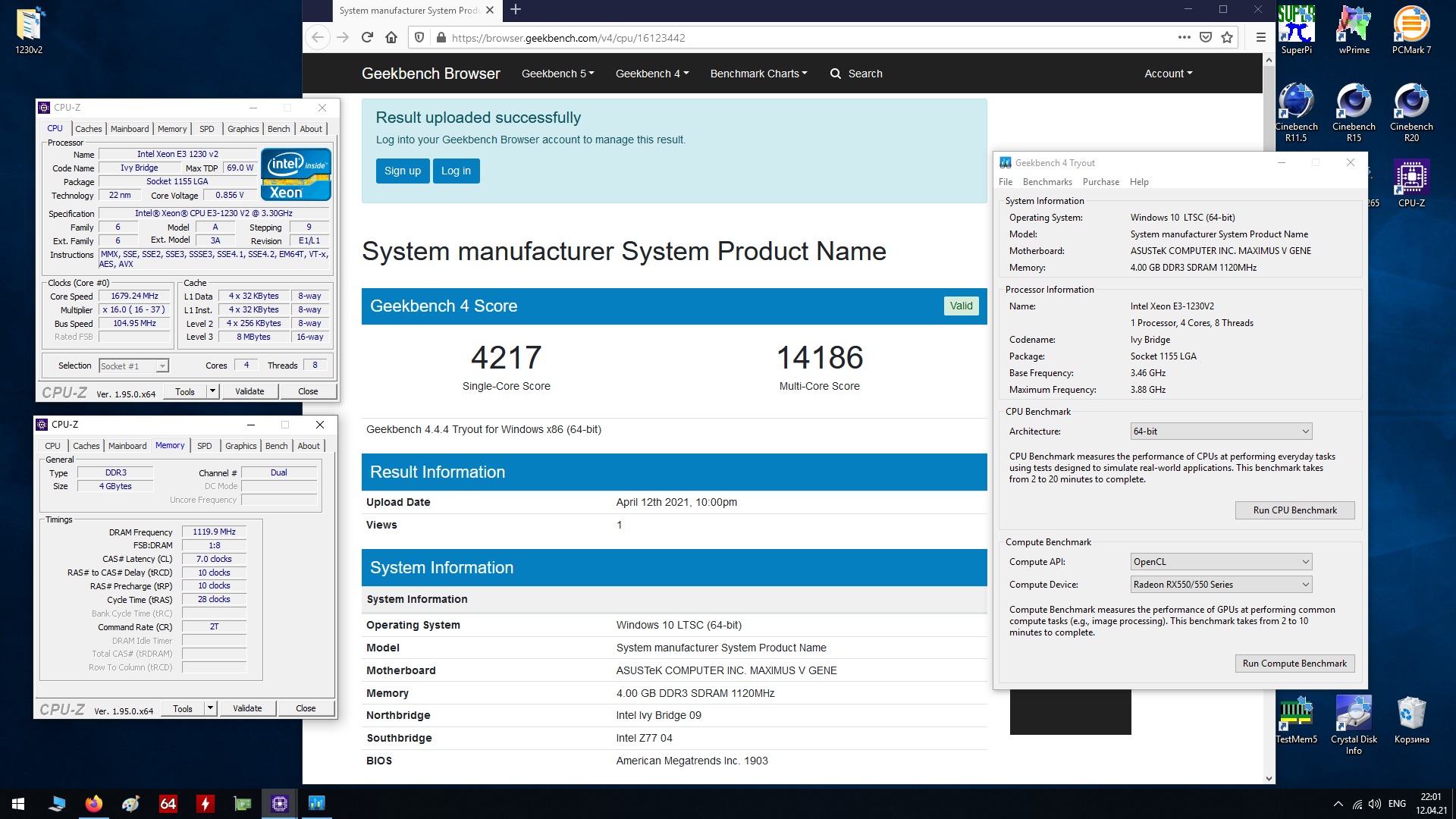The image size is (1456, 819).
Task: Open the Purchase menu in Geekbench 4 Tryout
Action: click(x=1101, y=182)
